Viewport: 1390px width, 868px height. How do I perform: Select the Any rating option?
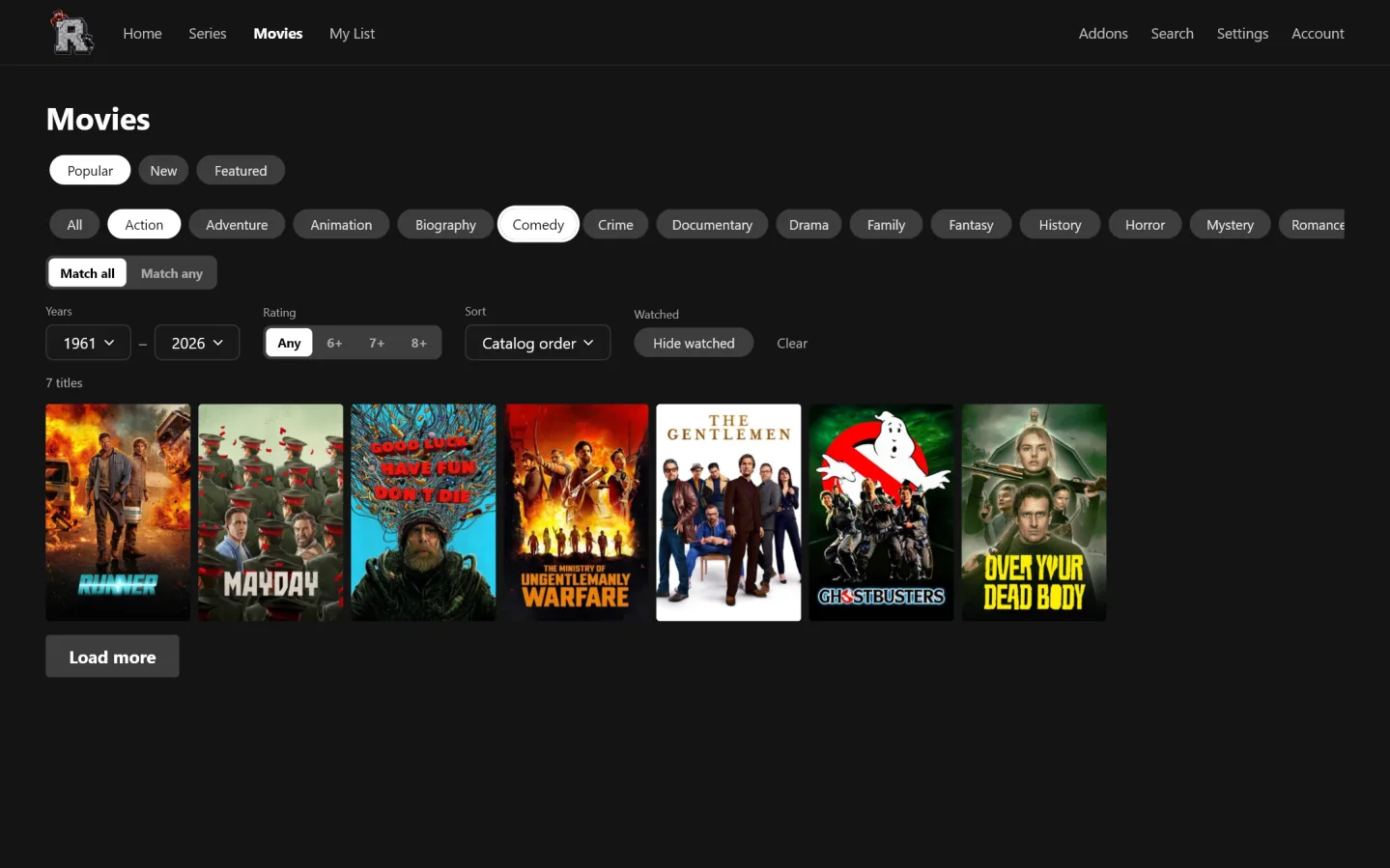[x=289, y=343]
